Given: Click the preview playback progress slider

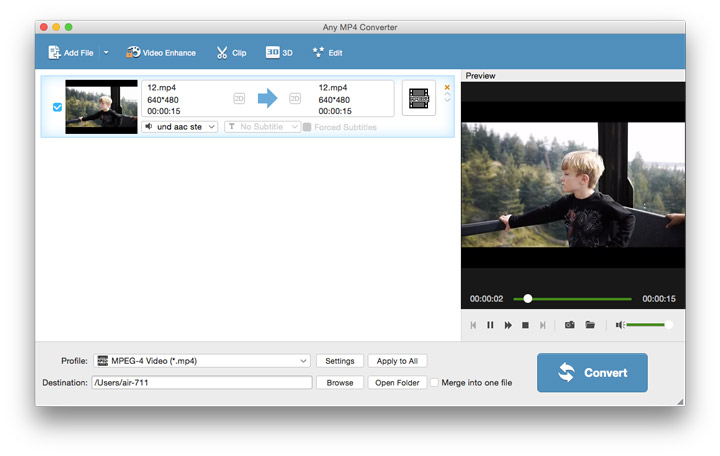Looking at the screenshot, I should [x=572, y=299].
